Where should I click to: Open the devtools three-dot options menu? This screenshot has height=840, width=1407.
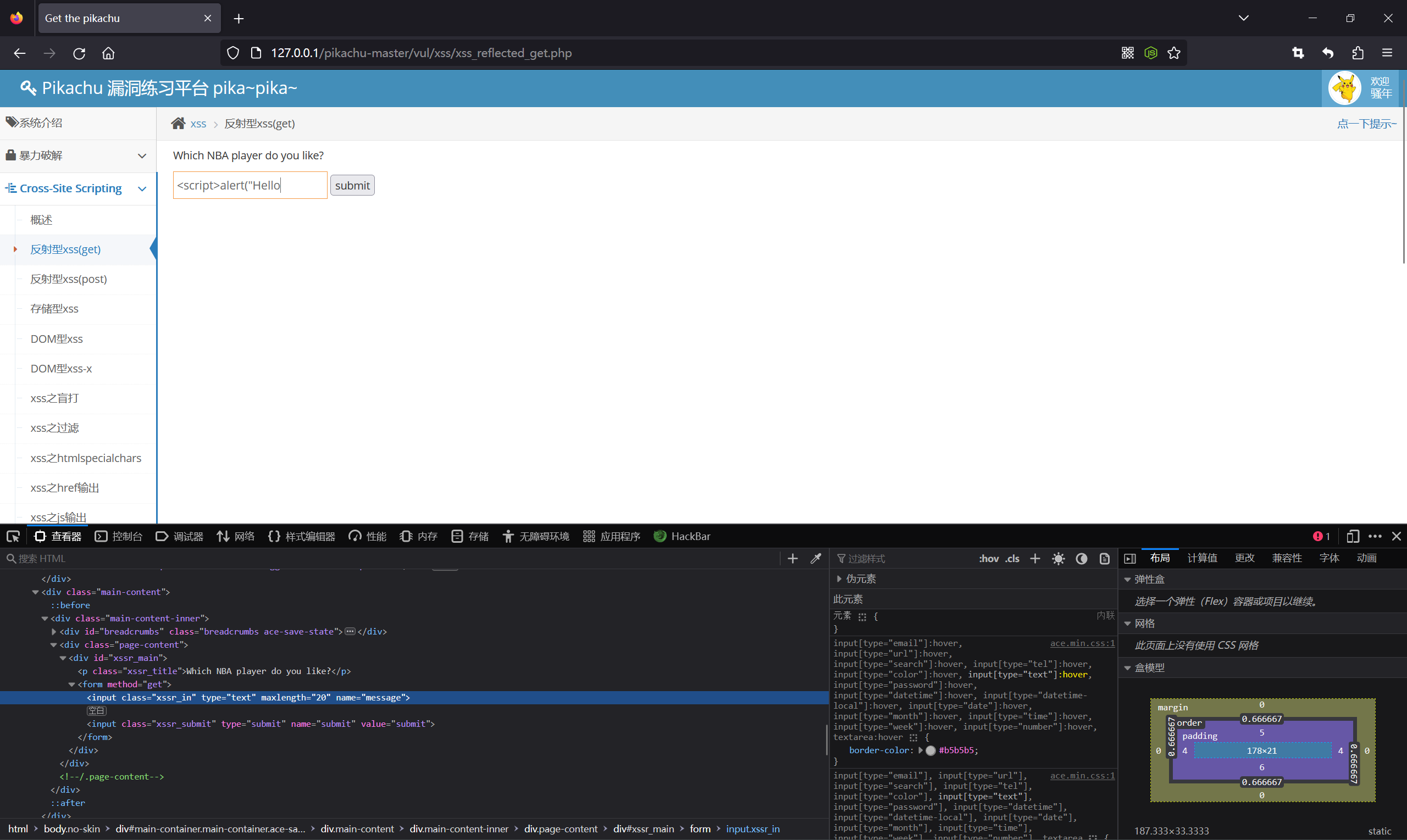pyautogui.click(x=1375, y=536)
